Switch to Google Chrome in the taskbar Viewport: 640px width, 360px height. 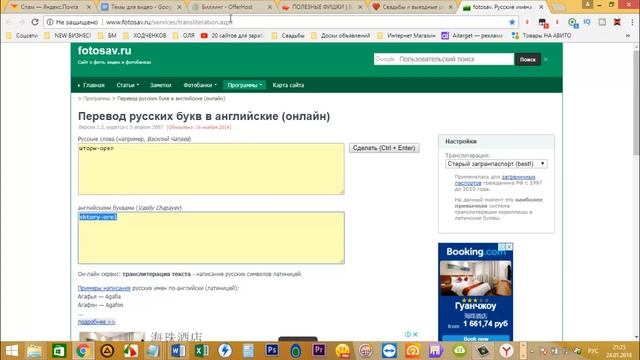coord(82,351)
